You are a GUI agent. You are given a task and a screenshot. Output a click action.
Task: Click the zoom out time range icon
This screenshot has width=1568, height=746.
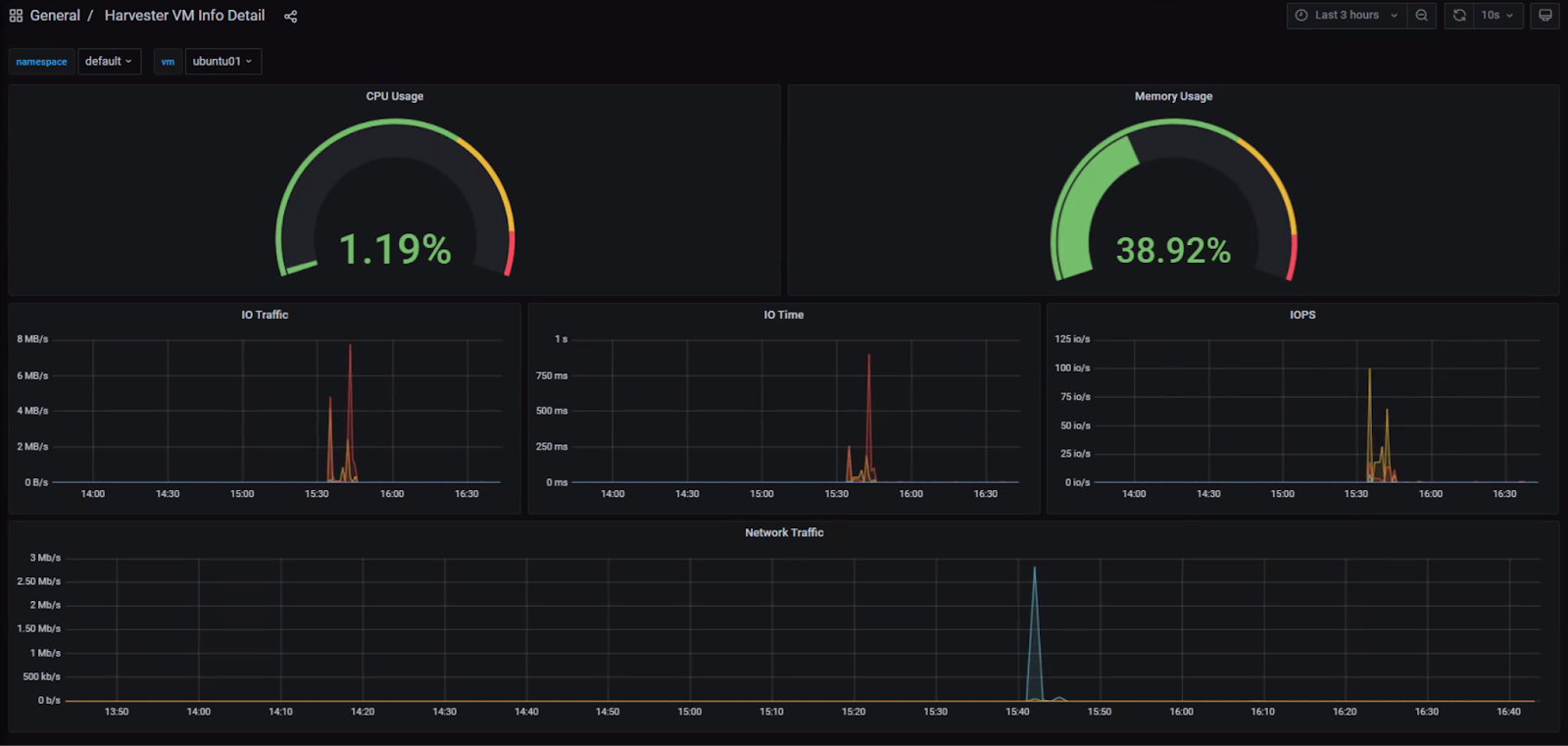pos(1421,16)
